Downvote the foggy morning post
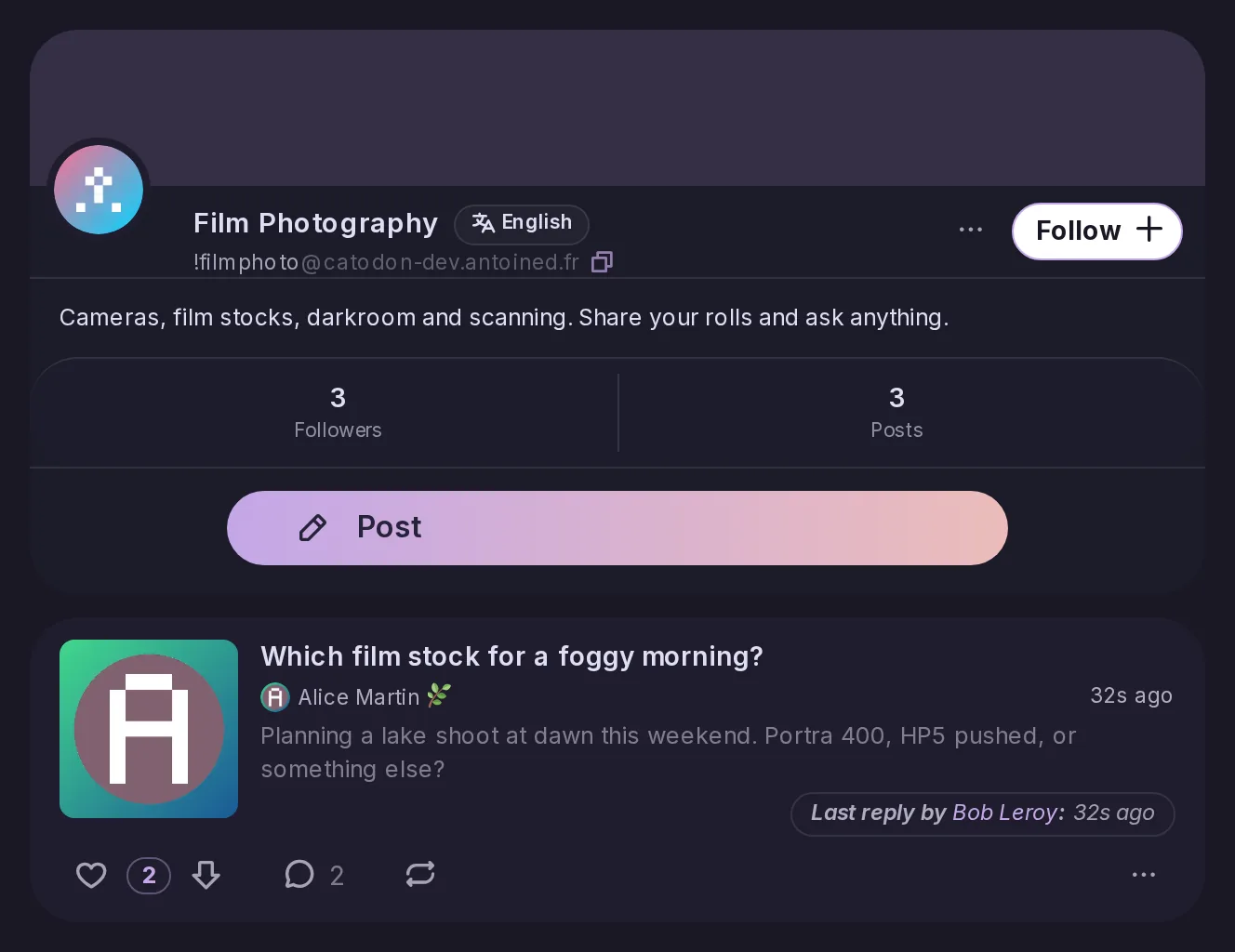The height and width of the screenshot is (952, 1235). pos(206,875)
